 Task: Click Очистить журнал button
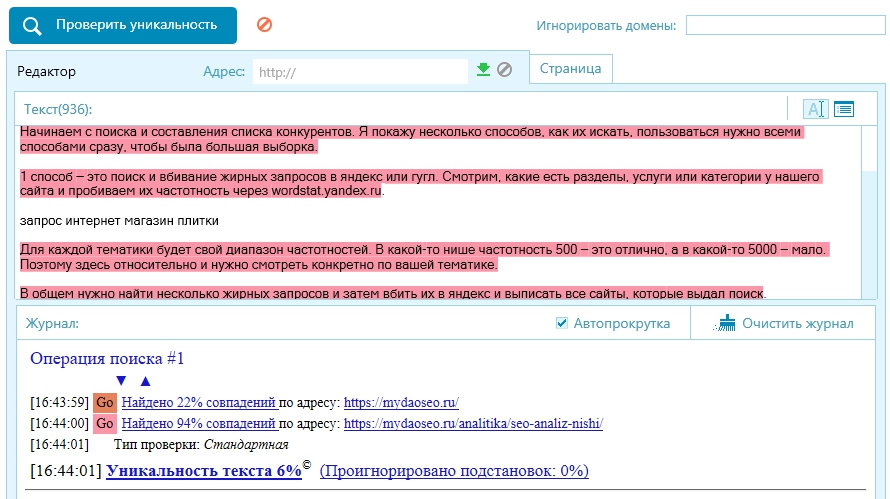point(783,324)
